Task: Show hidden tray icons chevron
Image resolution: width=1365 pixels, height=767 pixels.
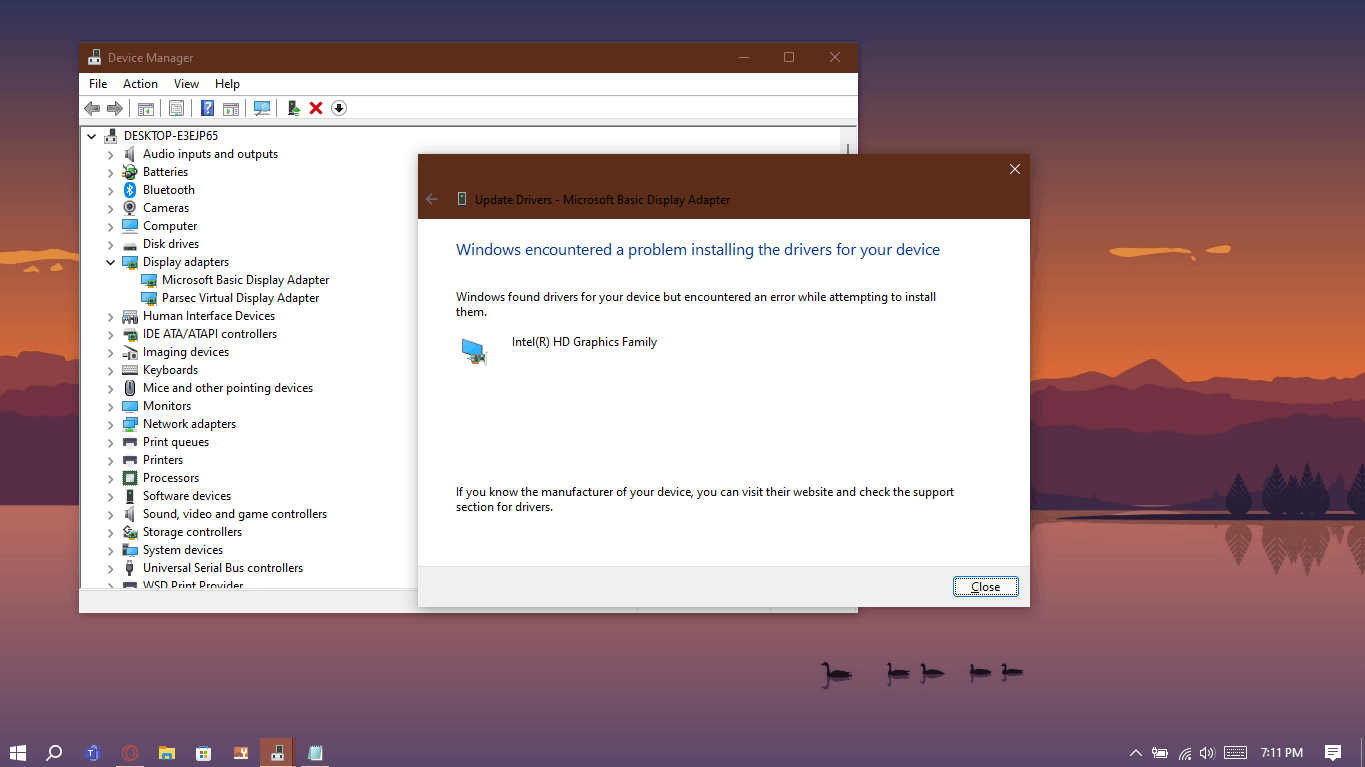Action: click(1136, 753)
